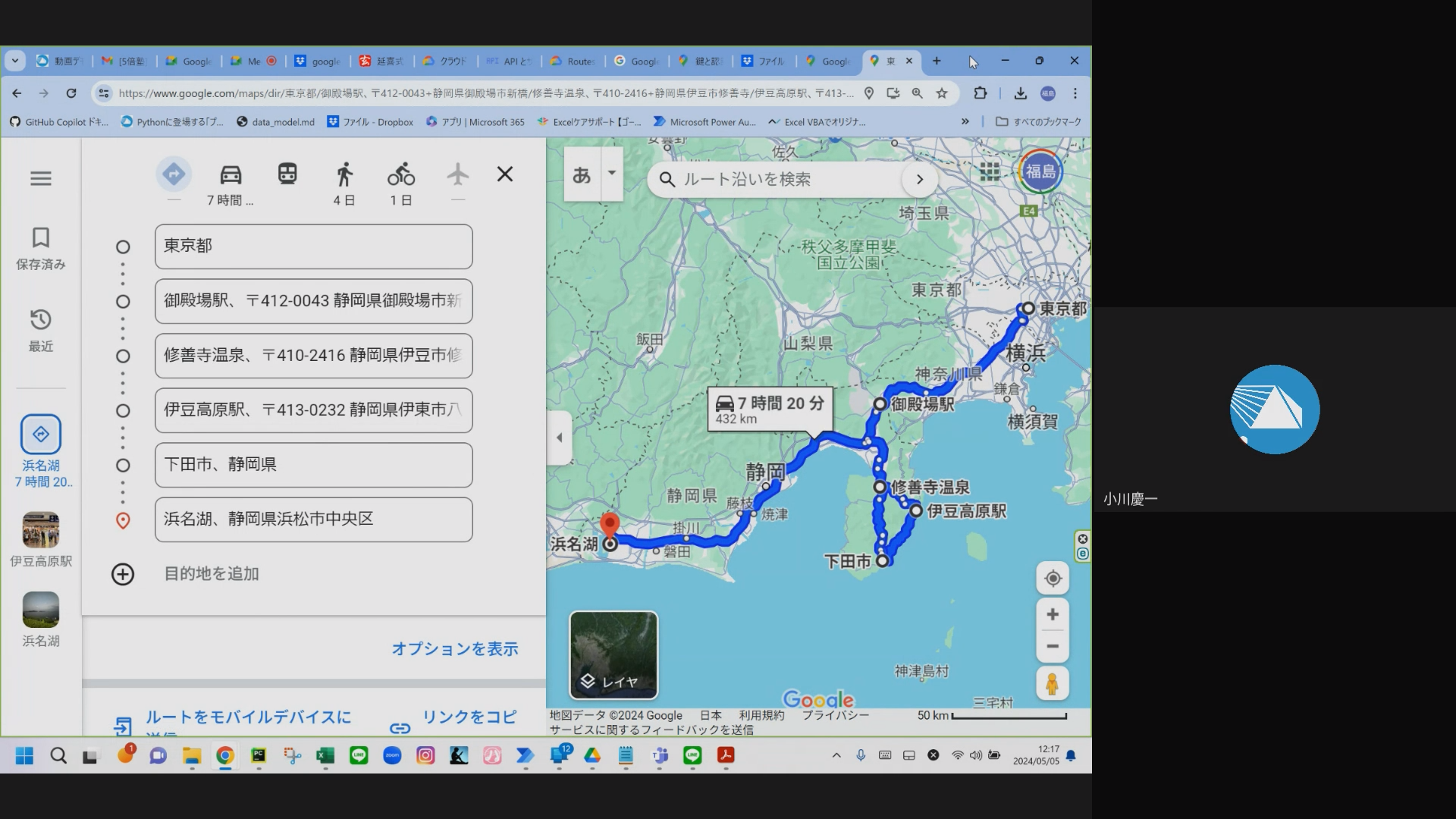Open Excel from the Windows taskbar

(325, 755)
